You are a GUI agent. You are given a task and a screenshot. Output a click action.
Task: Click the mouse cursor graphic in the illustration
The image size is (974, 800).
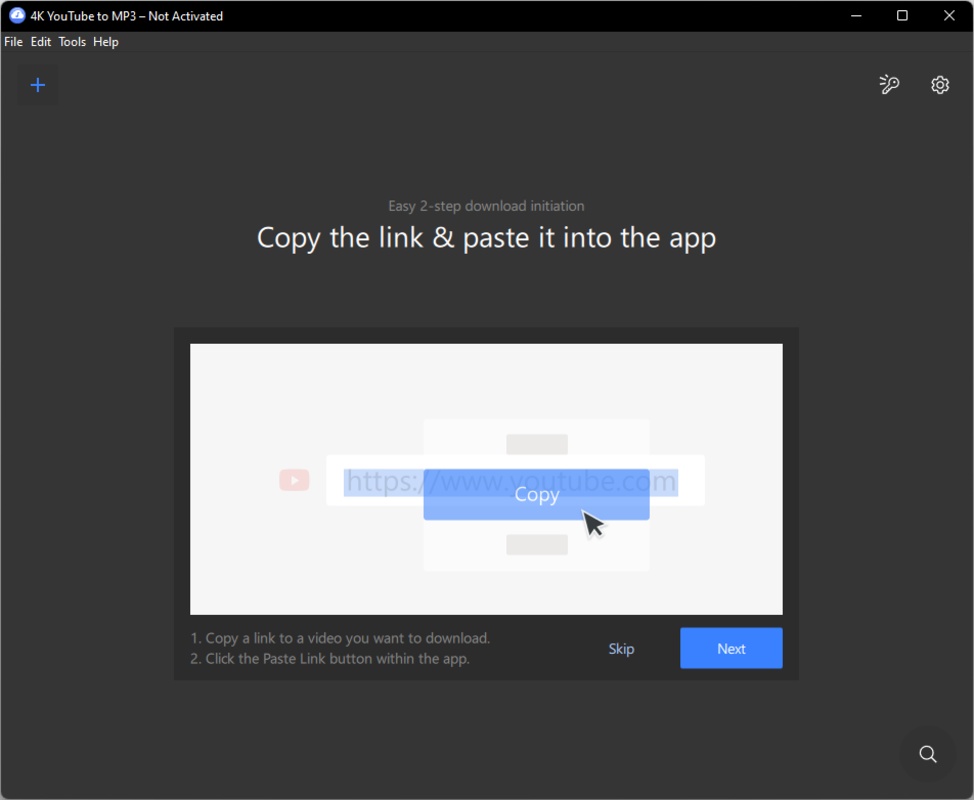(x=594, y=523)
